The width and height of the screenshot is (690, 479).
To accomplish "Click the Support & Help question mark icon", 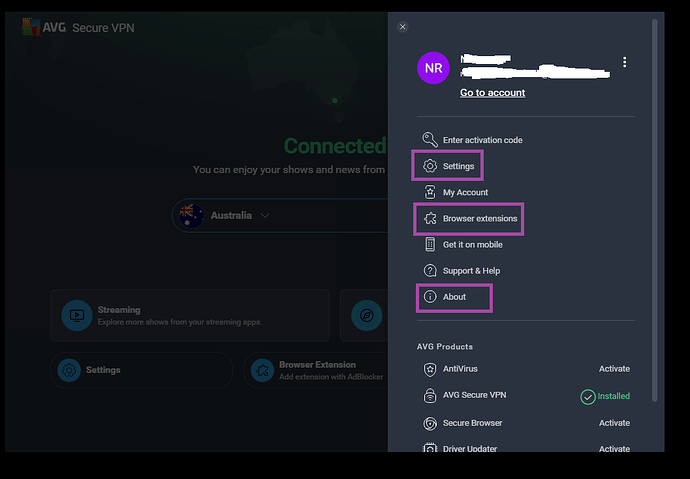I will (x=430, y=270).
